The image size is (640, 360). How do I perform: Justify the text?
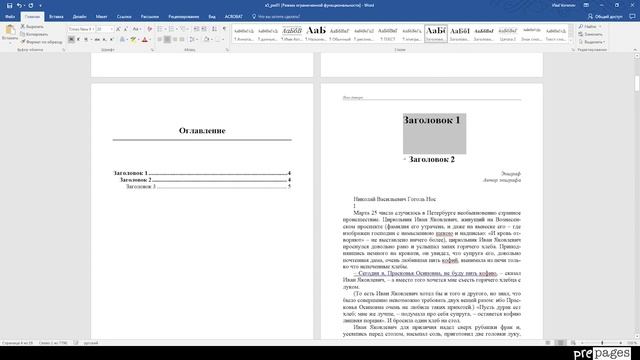[x=182, y=40]
